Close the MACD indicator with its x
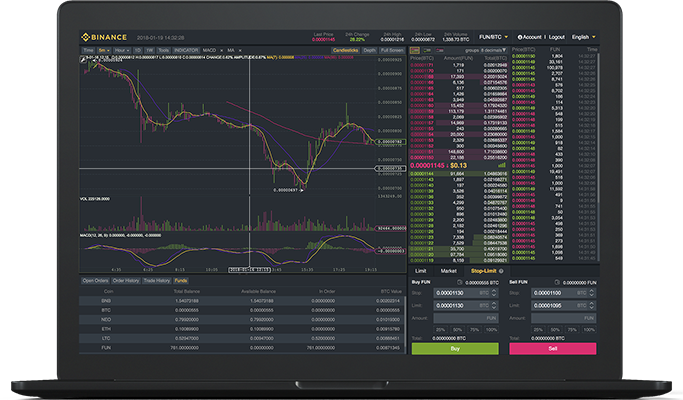The image size is (683, 400). (221, 49)
